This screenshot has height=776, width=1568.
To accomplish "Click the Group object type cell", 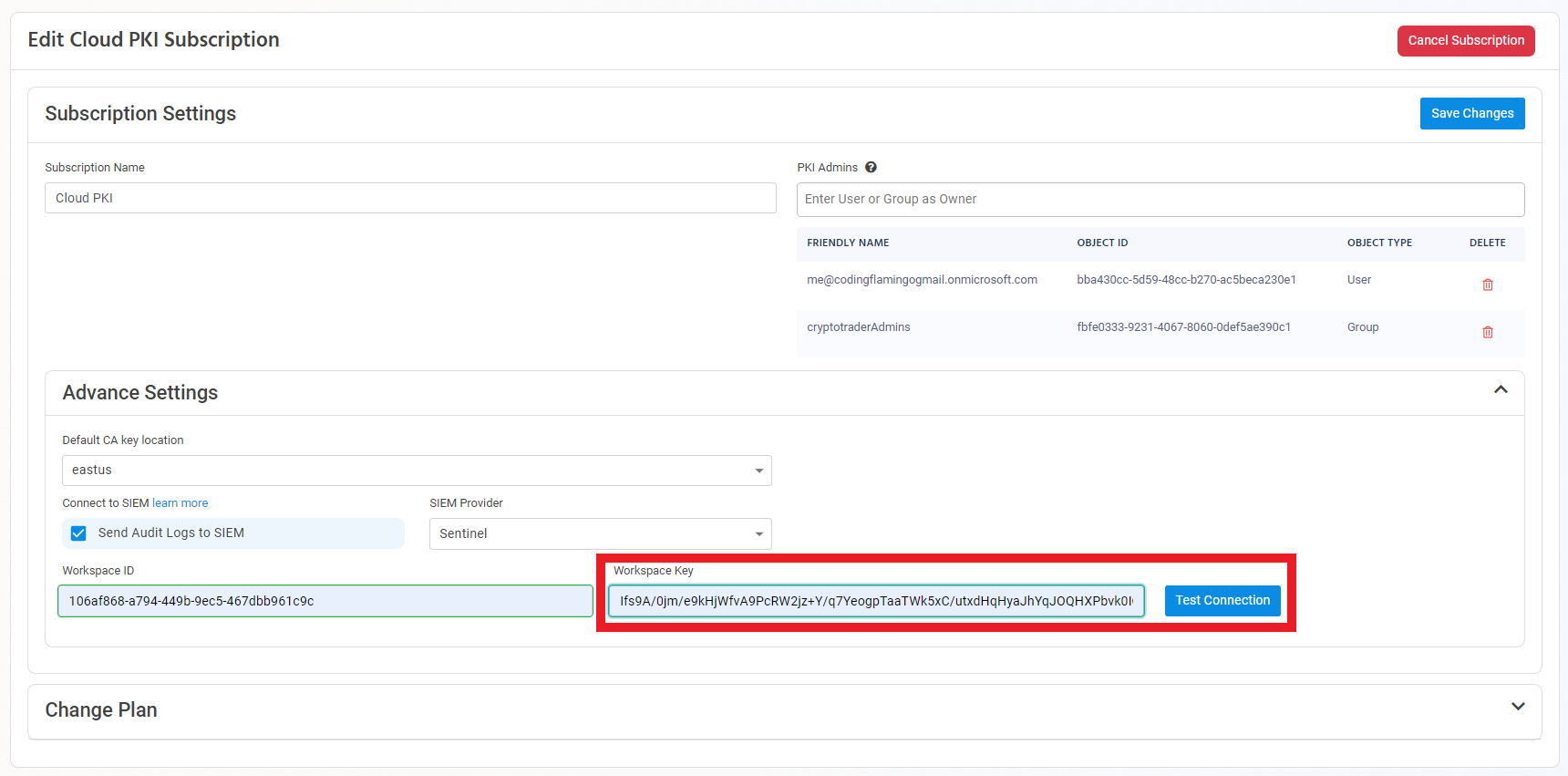I will click(1363, 327).
